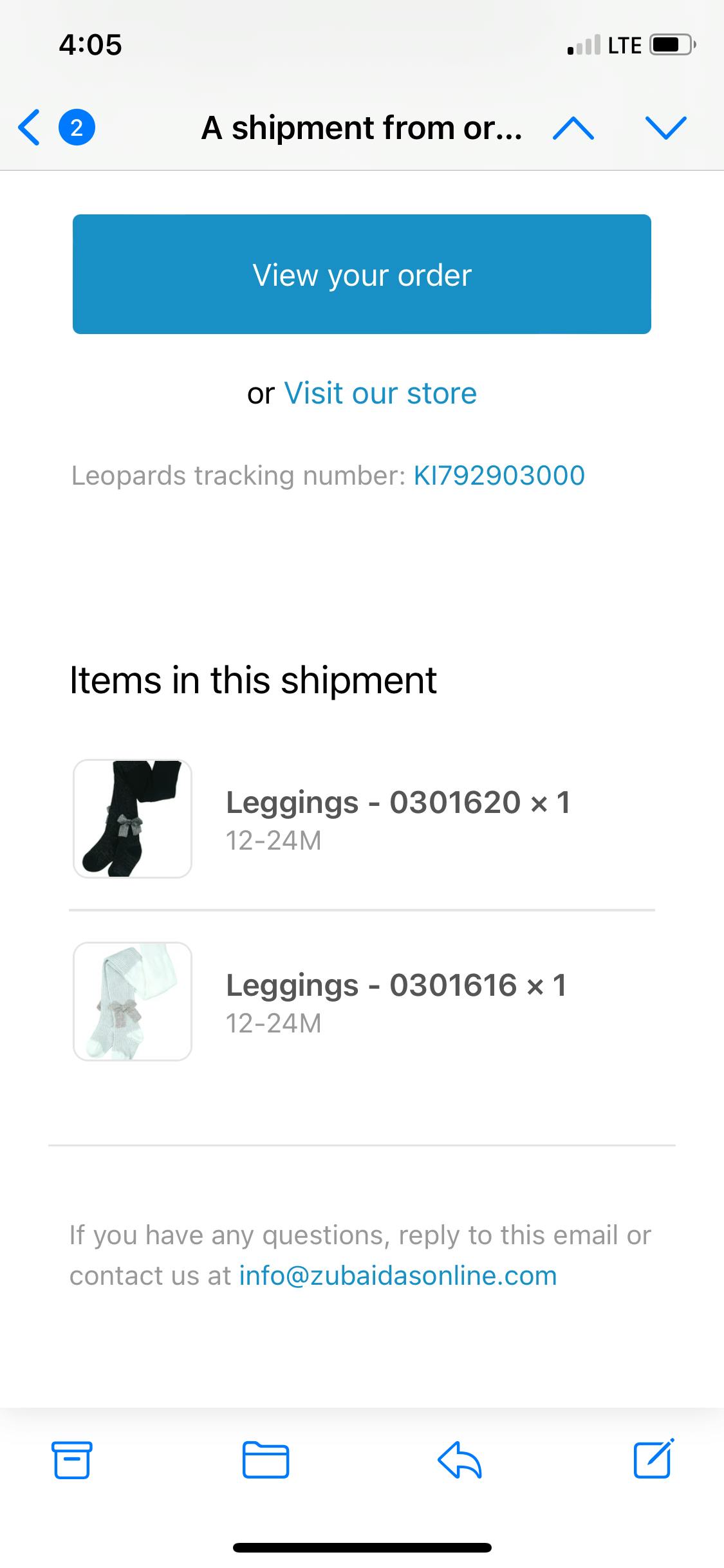Image resolution: width=724 pixels, height=1568 pixels.
Task: Go to previous message with up chevron
Action: [x=573, y=128]
